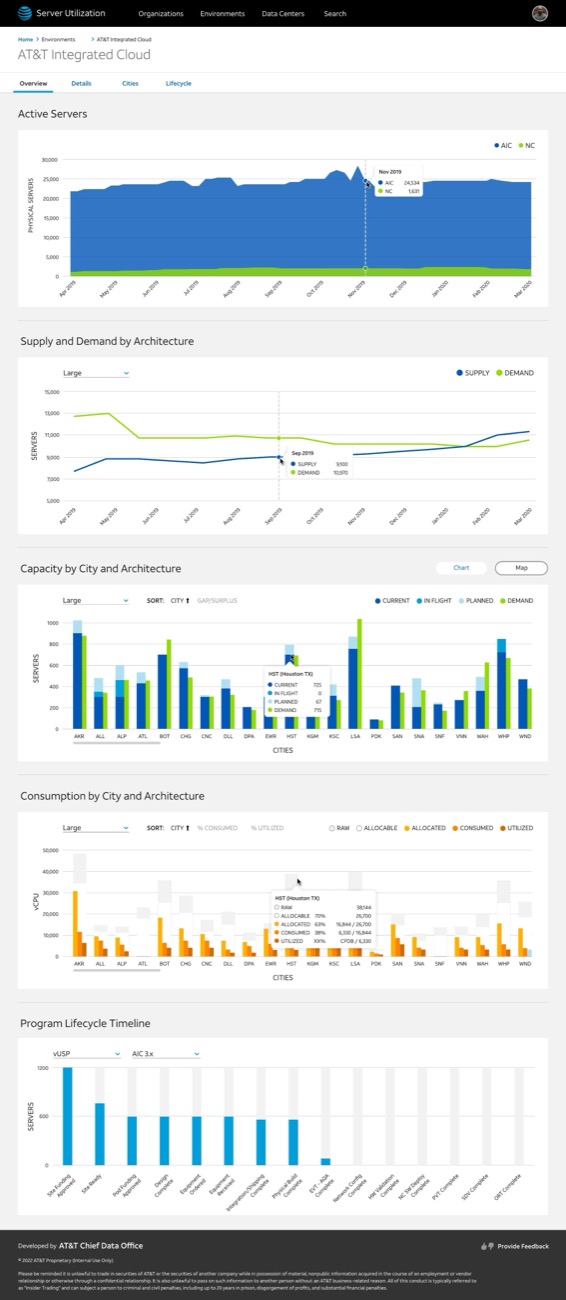566x1300 pixels.
Task: Open Large dropdown in Supply and Demand
Action: coord(96,373)
